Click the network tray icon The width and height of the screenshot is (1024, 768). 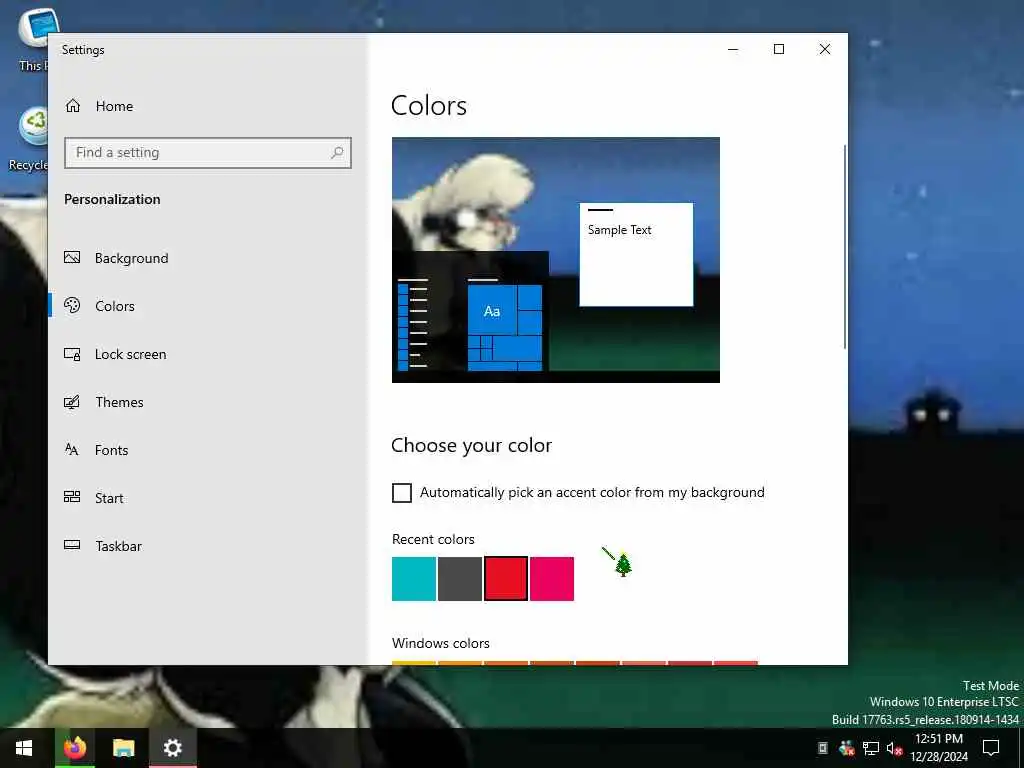pyautogui.click(x=871, y=748)
